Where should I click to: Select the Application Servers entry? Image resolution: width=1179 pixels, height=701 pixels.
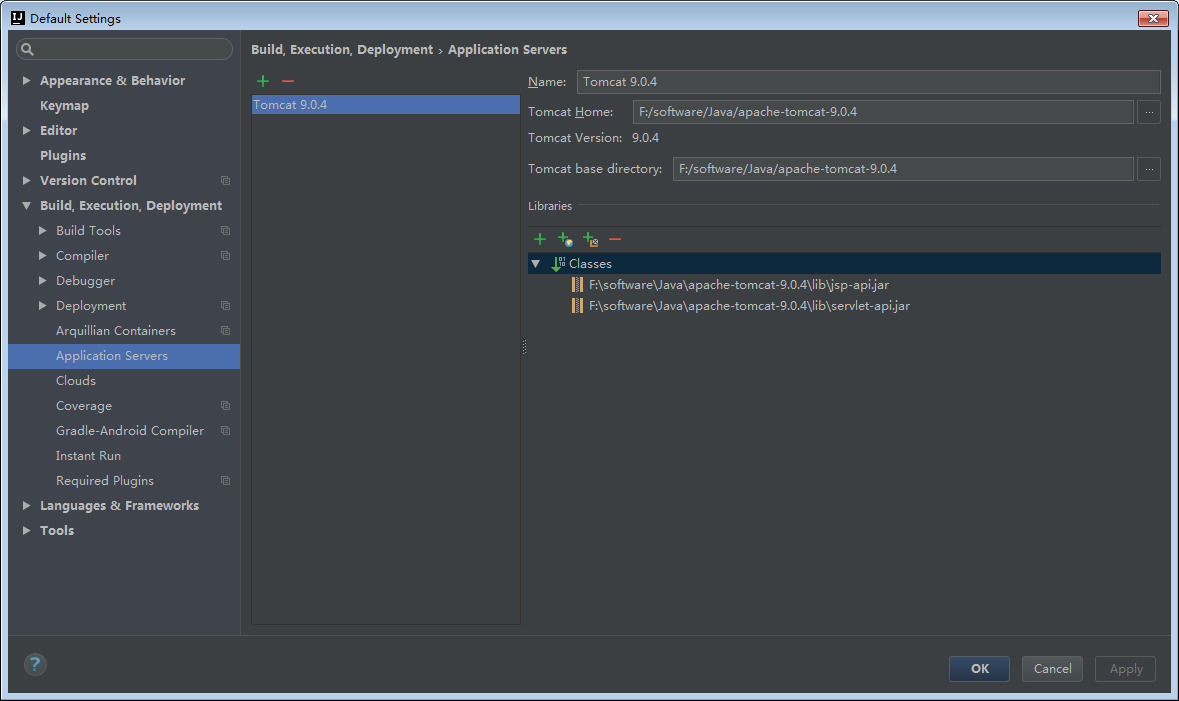124,356
